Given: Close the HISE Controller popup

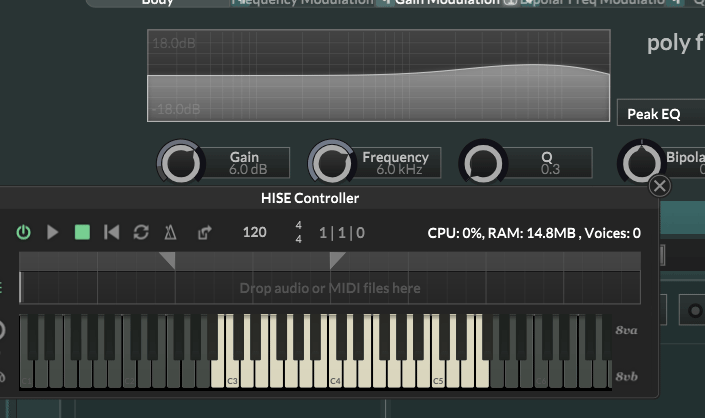Looking at the screenshot, I should click(x=660, y=186).
